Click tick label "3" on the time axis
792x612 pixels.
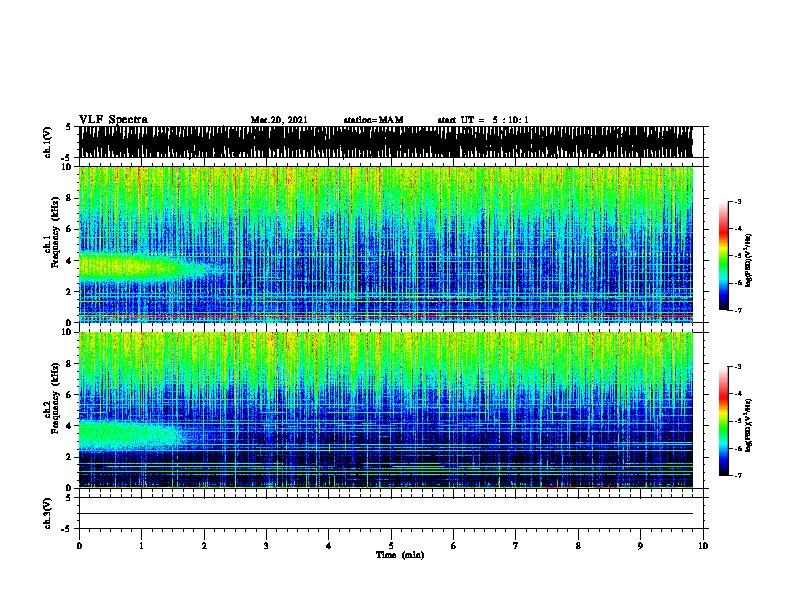266,546
